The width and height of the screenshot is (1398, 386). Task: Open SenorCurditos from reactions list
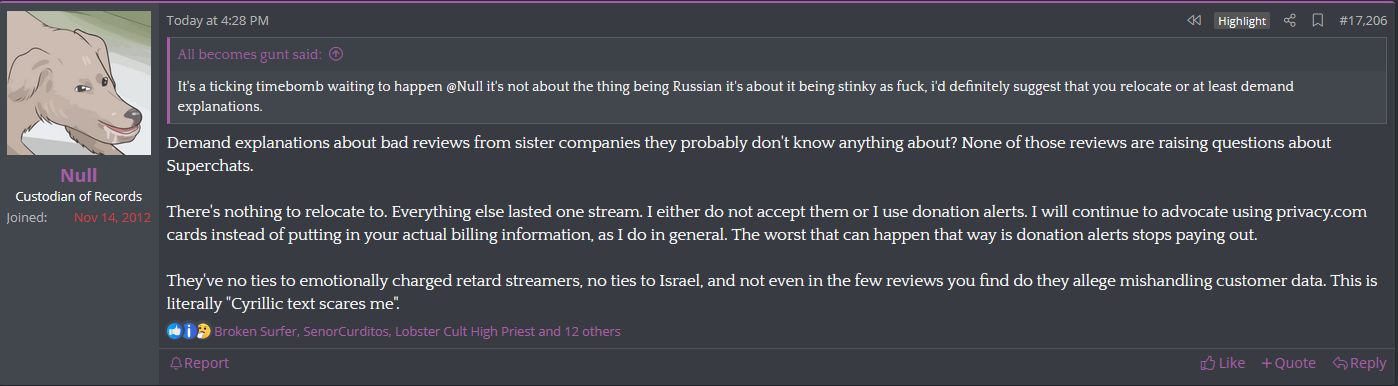(346, 331)
